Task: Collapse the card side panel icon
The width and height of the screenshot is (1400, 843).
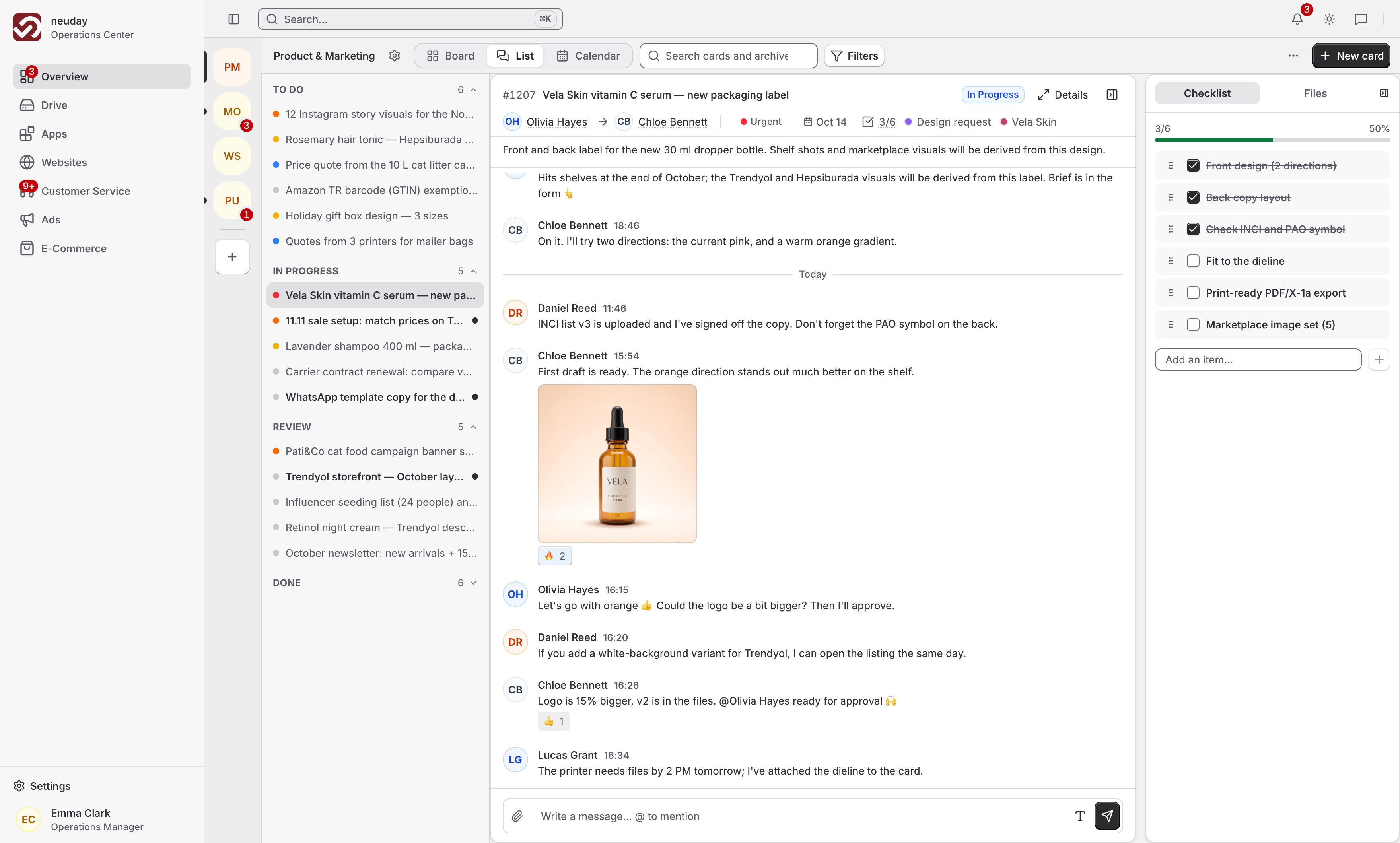Action: click(1112, 95)
